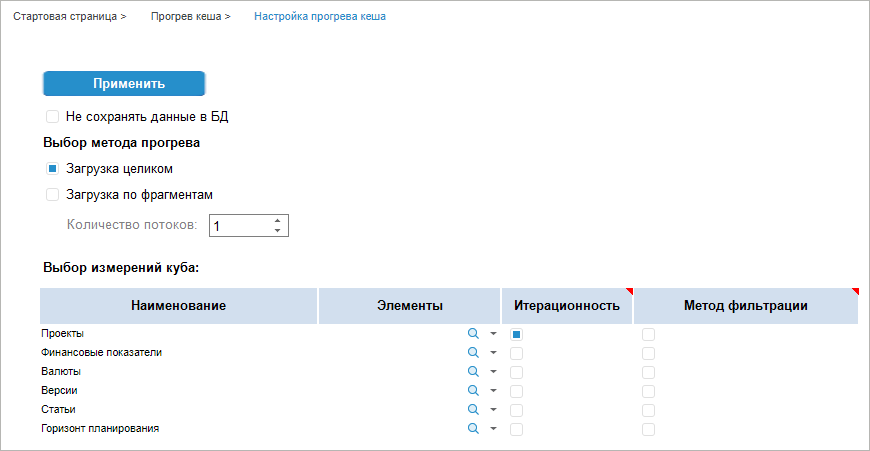
Task: Enable "Не сохранять данные в БД" checkbox
Action: (x=52, y=116)
